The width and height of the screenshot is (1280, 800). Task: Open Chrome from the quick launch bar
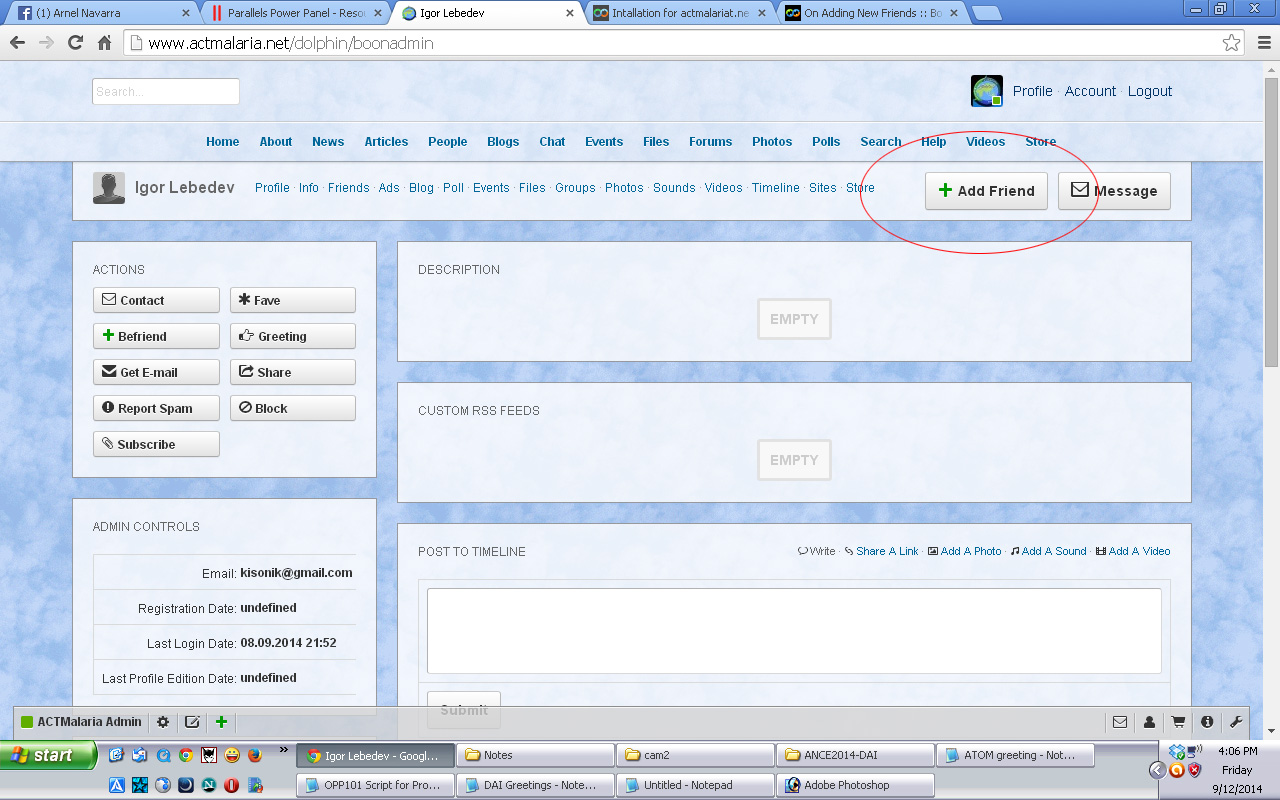186,755
